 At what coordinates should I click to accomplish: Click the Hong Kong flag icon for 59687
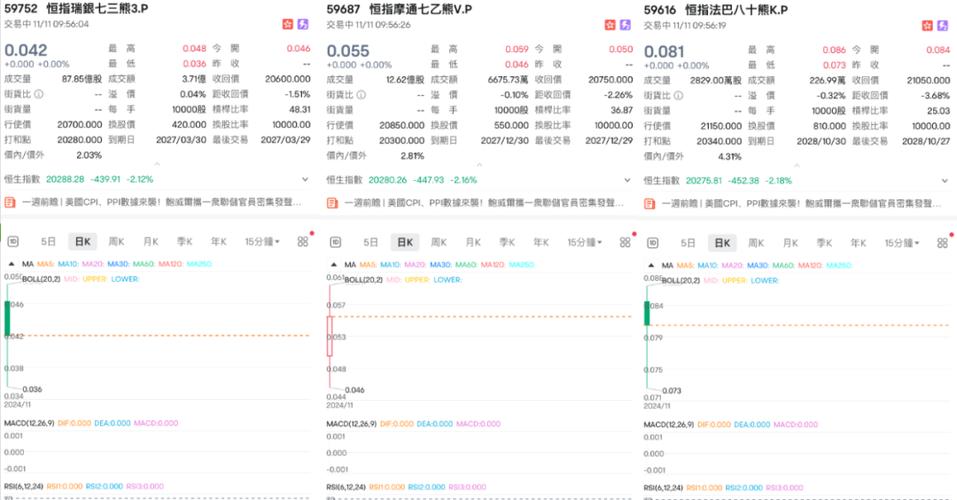[610, 25]
